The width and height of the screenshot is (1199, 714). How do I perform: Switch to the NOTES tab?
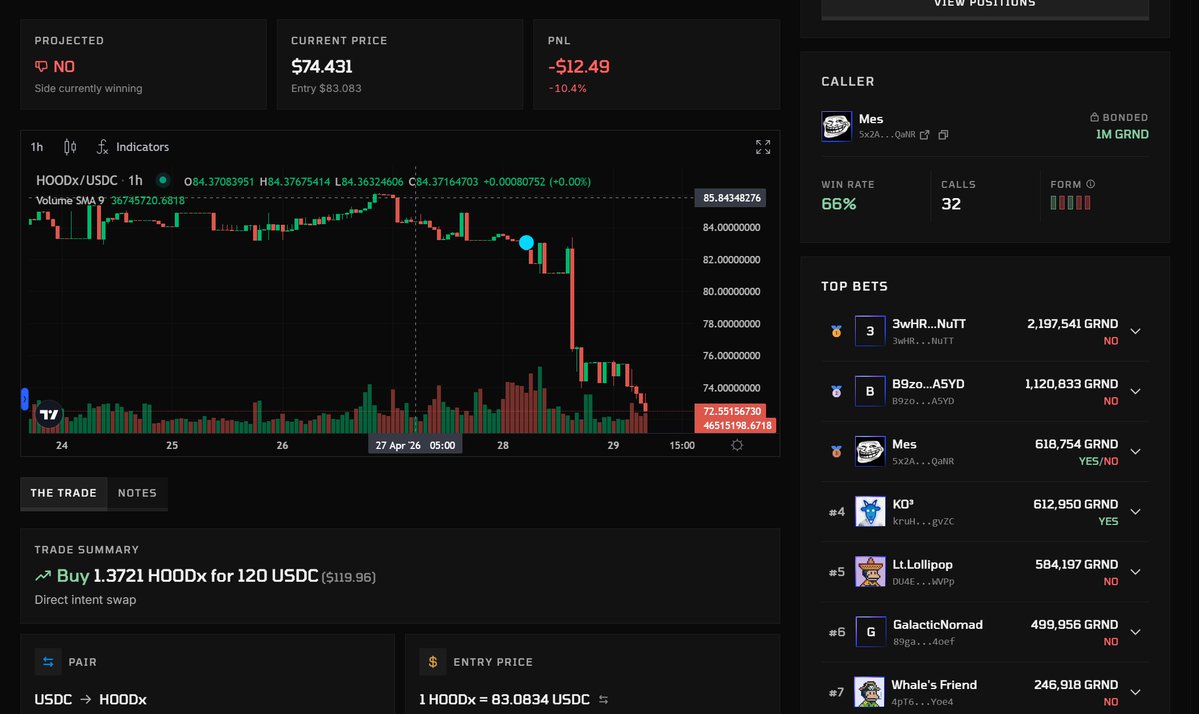(137, 493)
